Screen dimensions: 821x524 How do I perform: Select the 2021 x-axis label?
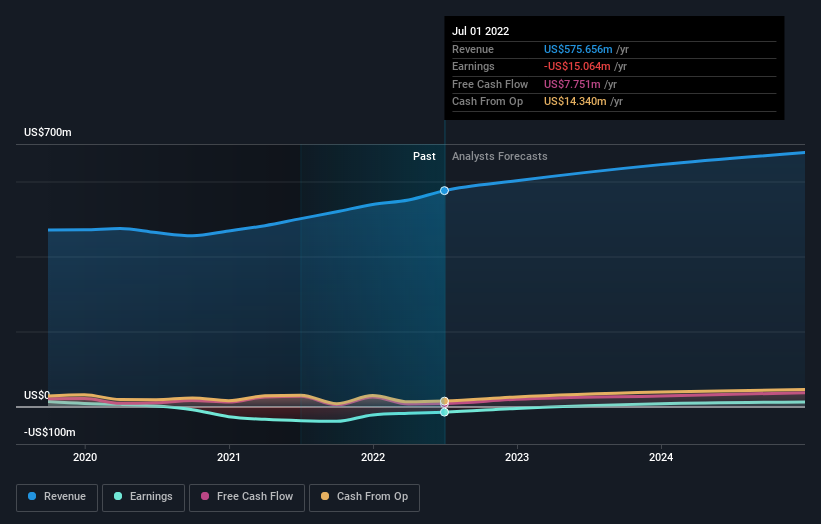[x=229, y=457]
